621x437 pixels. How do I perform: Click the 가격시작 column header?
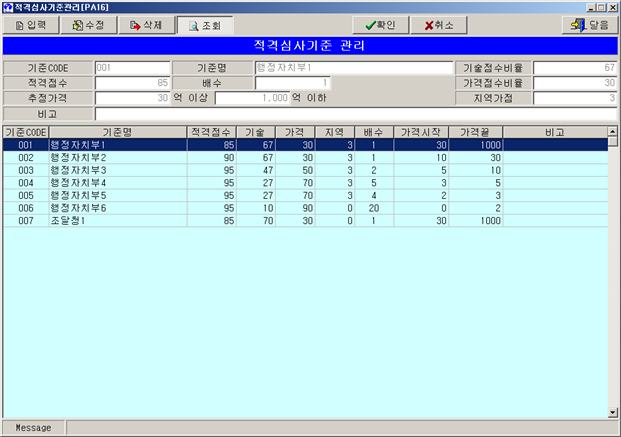tap(419, 132)
